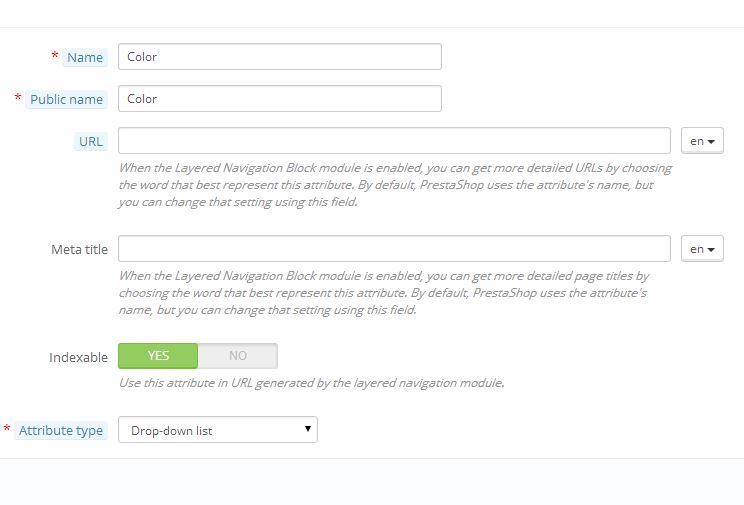Click the highlighted Name label

pyautogui.click(x=85, y=58)
